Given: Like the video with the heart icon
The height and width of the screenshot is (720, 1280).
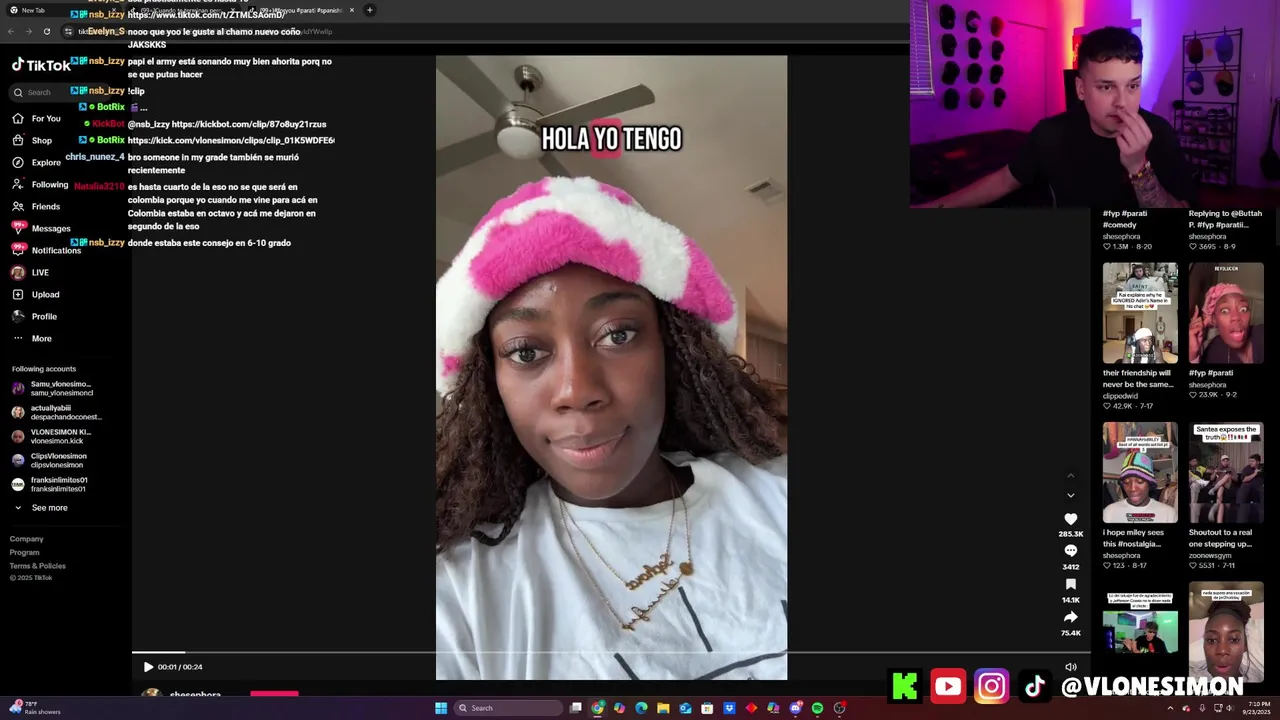Looking at the screenshot, I should (x=1071, y=519).
